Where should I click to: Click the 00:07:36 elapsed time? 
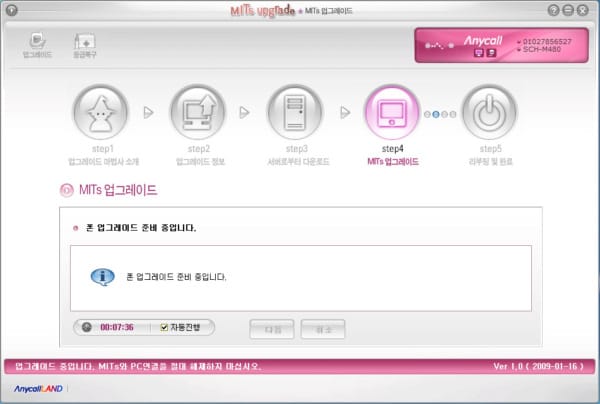pos(117,327)
